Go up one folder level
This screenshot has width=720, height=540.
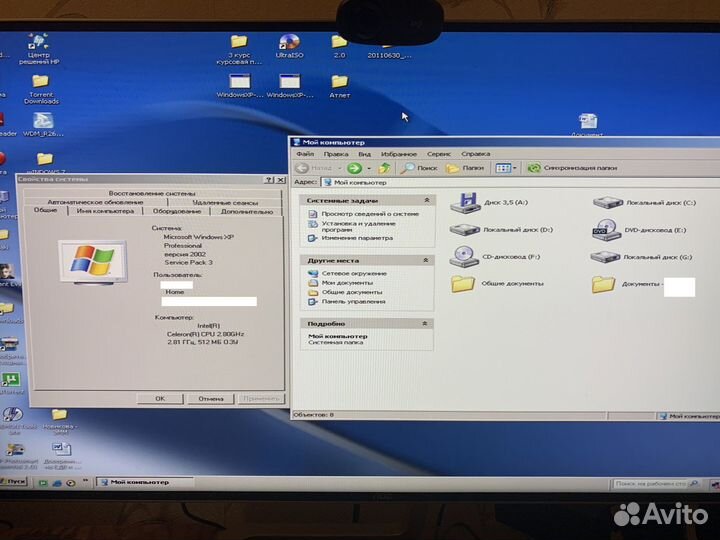pyautogui.click(x=384, y=168)
